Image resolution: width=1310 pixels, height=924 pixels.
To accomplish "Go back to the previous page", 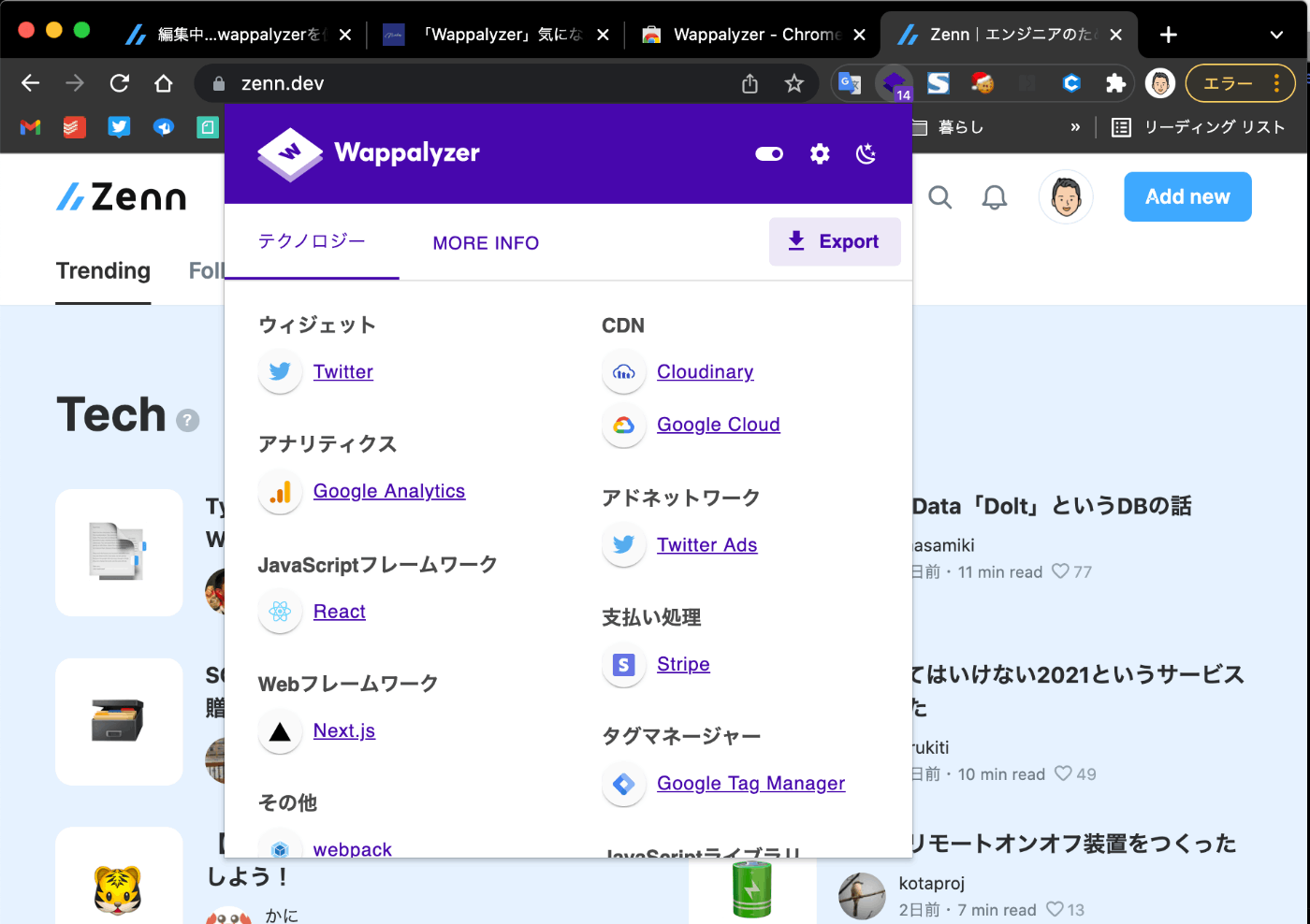I will click(x=31, y=83).
